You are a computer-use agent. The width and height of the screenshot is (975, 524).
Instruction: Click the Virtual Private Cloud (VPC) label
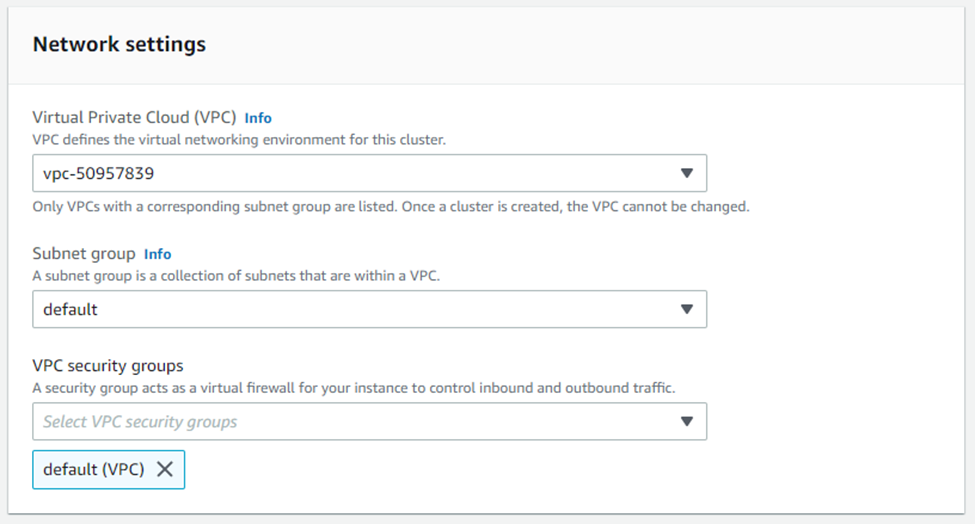(x=134, y=117)
